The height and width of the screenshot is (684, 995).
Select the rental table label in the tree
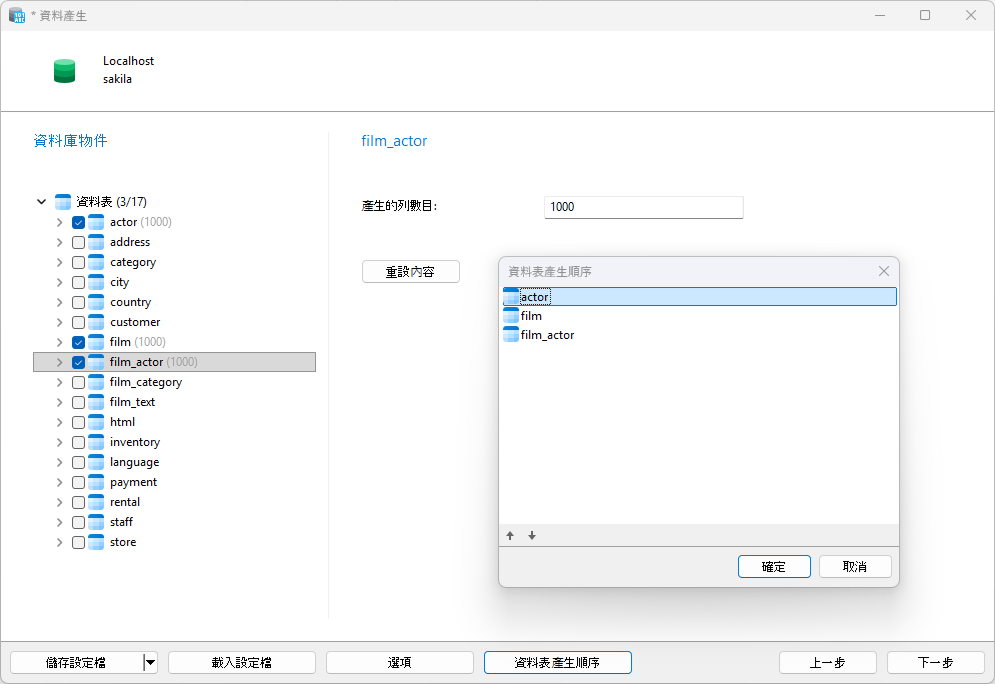(x=125, y=502)
